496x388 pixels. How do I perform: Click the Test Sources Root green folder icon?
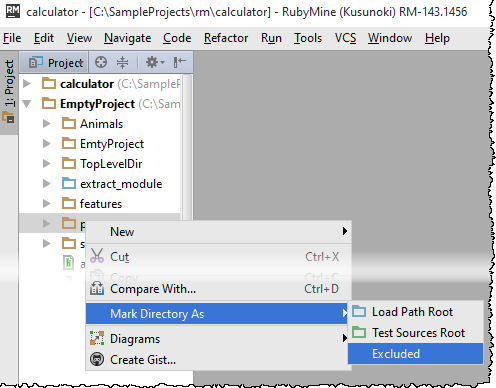click(x=359, y=332)
